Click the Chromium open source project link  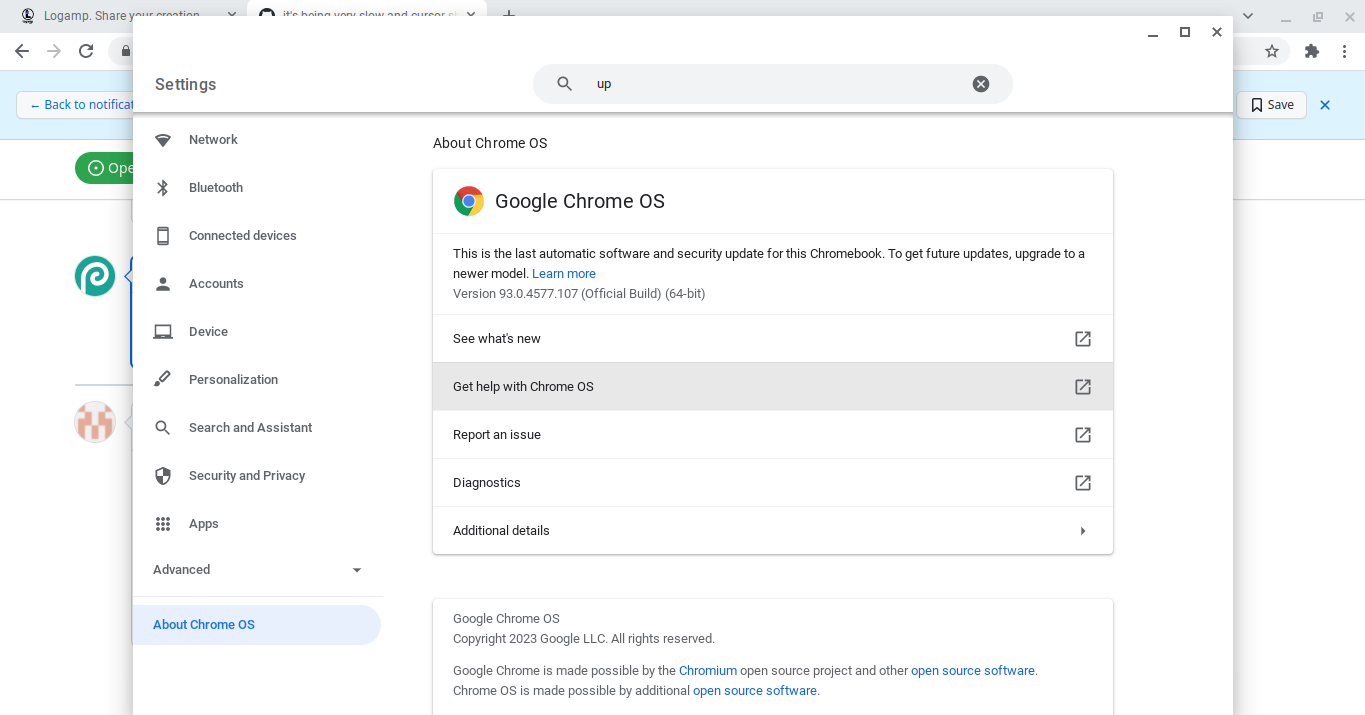[x=708, y=670]
